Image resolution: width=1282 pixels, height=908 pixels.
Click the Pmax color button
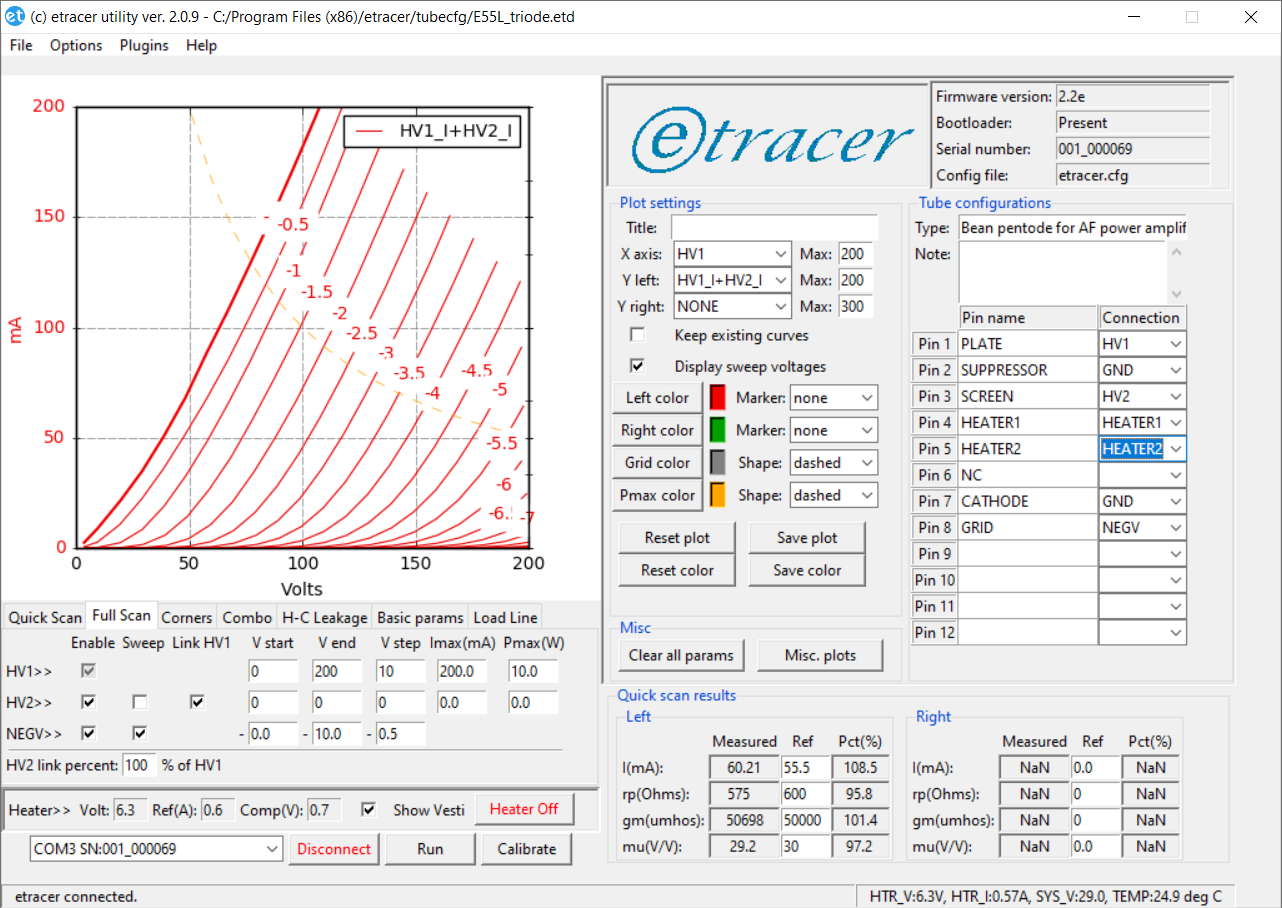point(657,495)
